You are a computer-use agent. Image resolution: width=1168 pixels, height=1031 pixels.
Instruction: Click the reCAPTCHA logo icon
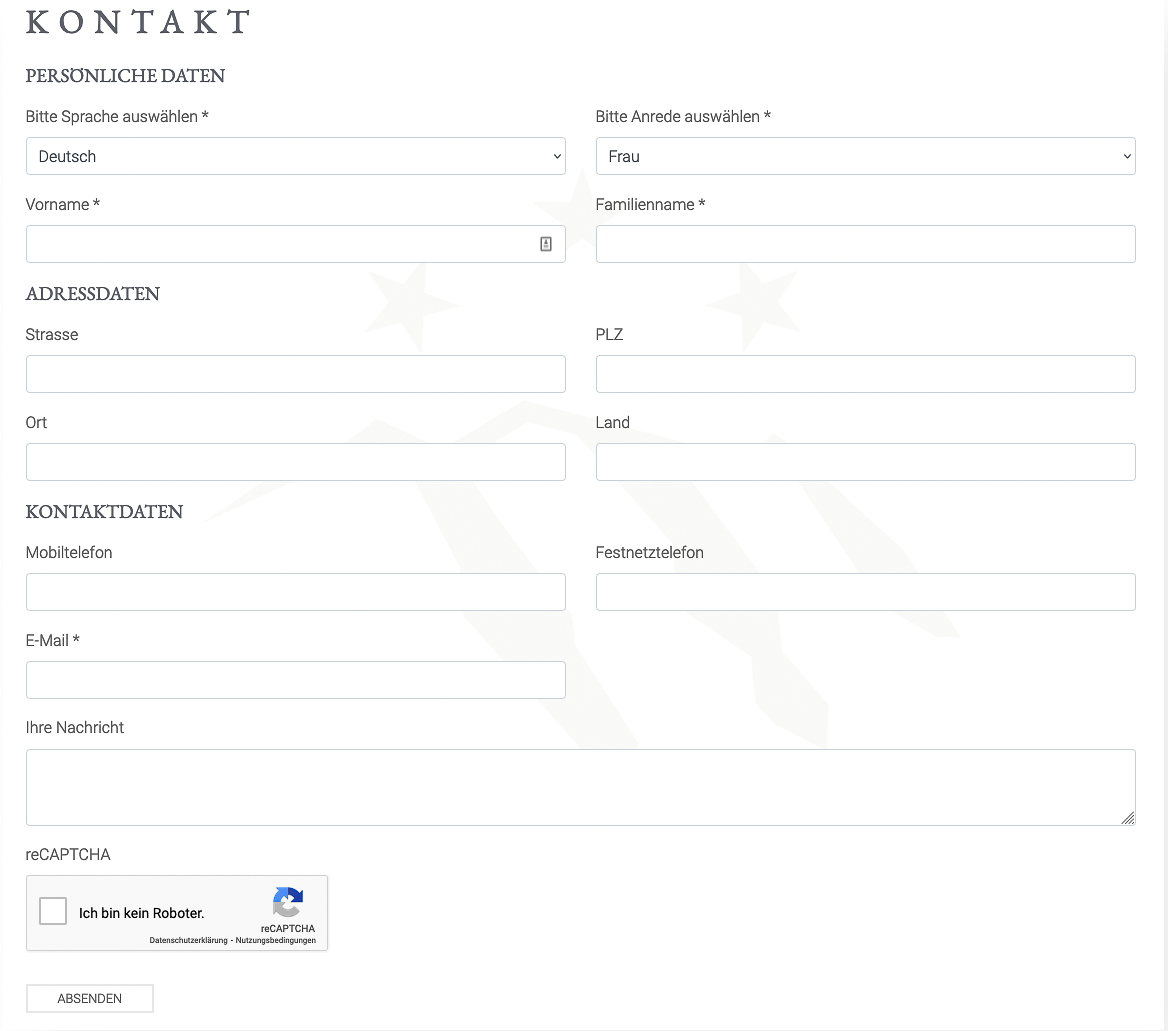click(288, 903)
